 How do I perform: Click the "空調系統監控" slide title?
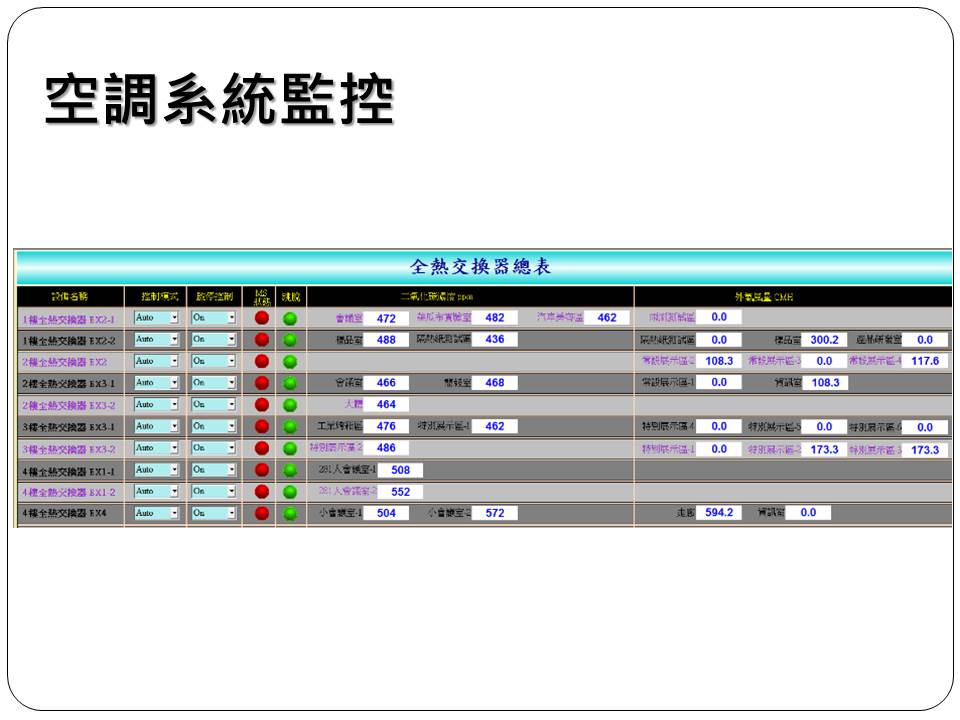tap(219, 100)
